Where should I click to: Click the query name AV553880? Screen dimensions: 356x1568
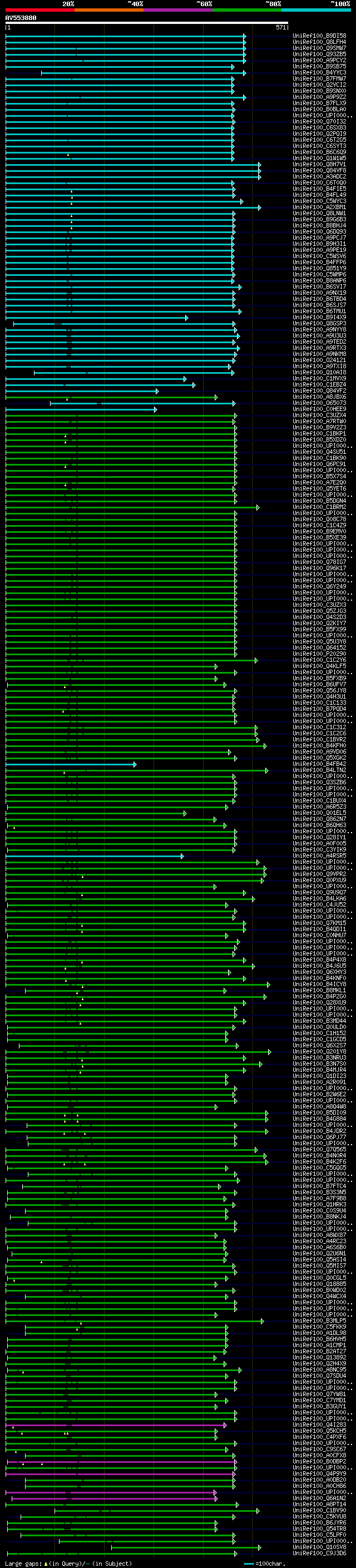pyautogui.click(x=21, y=18)
